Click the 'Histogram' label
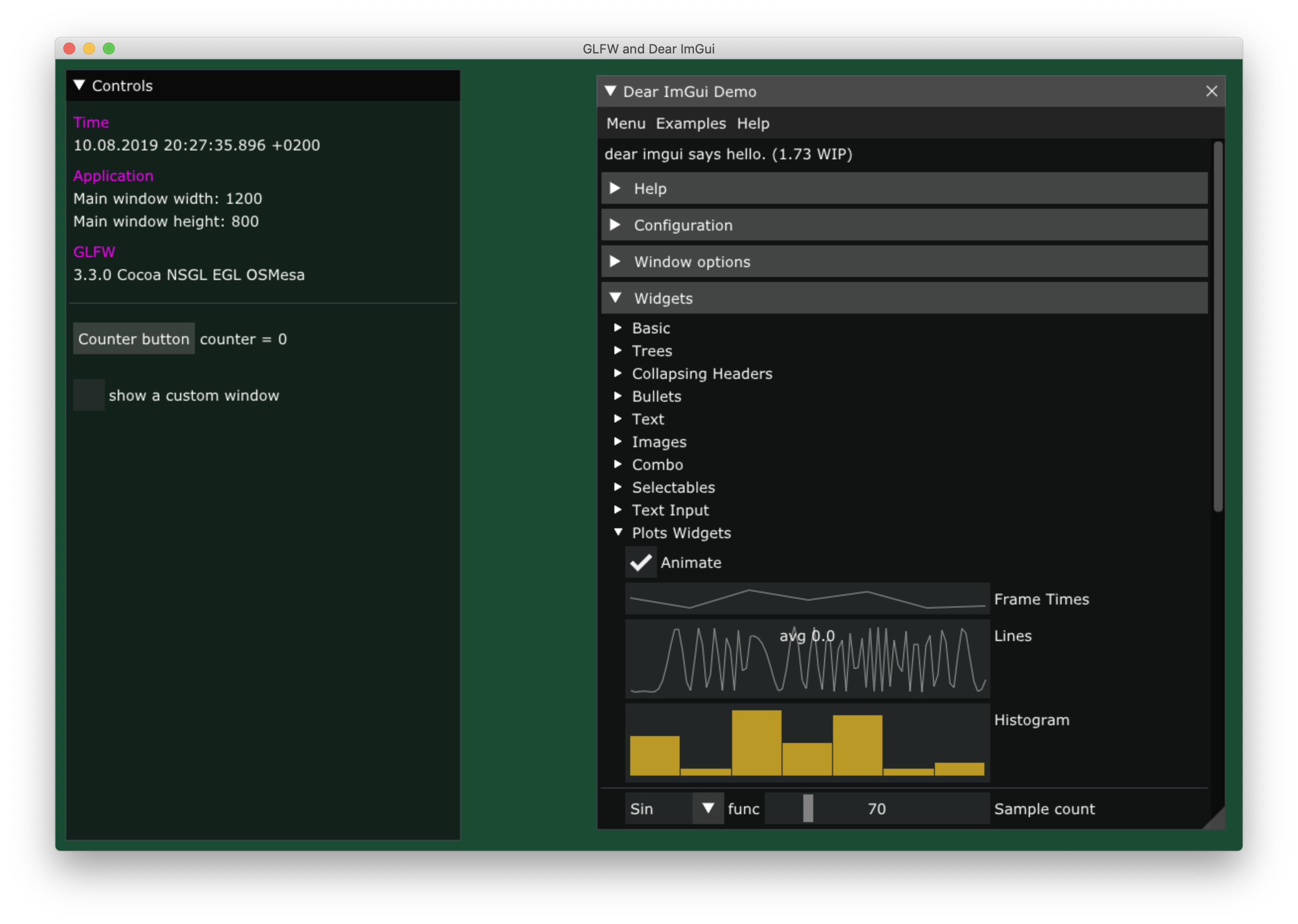This screenshot has width=1298, height=924. click(x=1031, y=720)
